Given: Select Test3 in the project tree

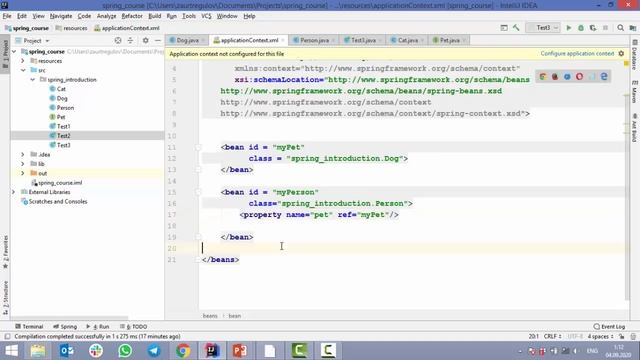Looking at the screenshot, I should 64,145.
